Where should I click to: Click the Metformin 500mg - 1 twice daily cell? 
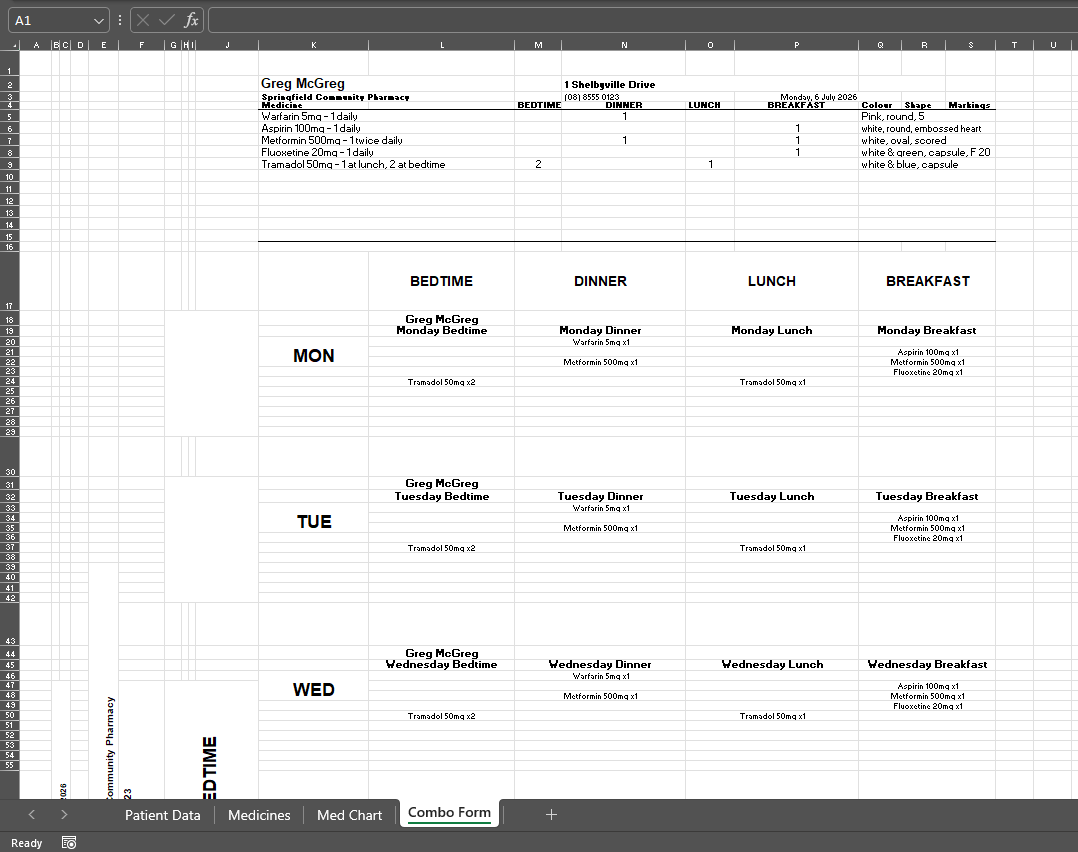click(x=332, y=140)
